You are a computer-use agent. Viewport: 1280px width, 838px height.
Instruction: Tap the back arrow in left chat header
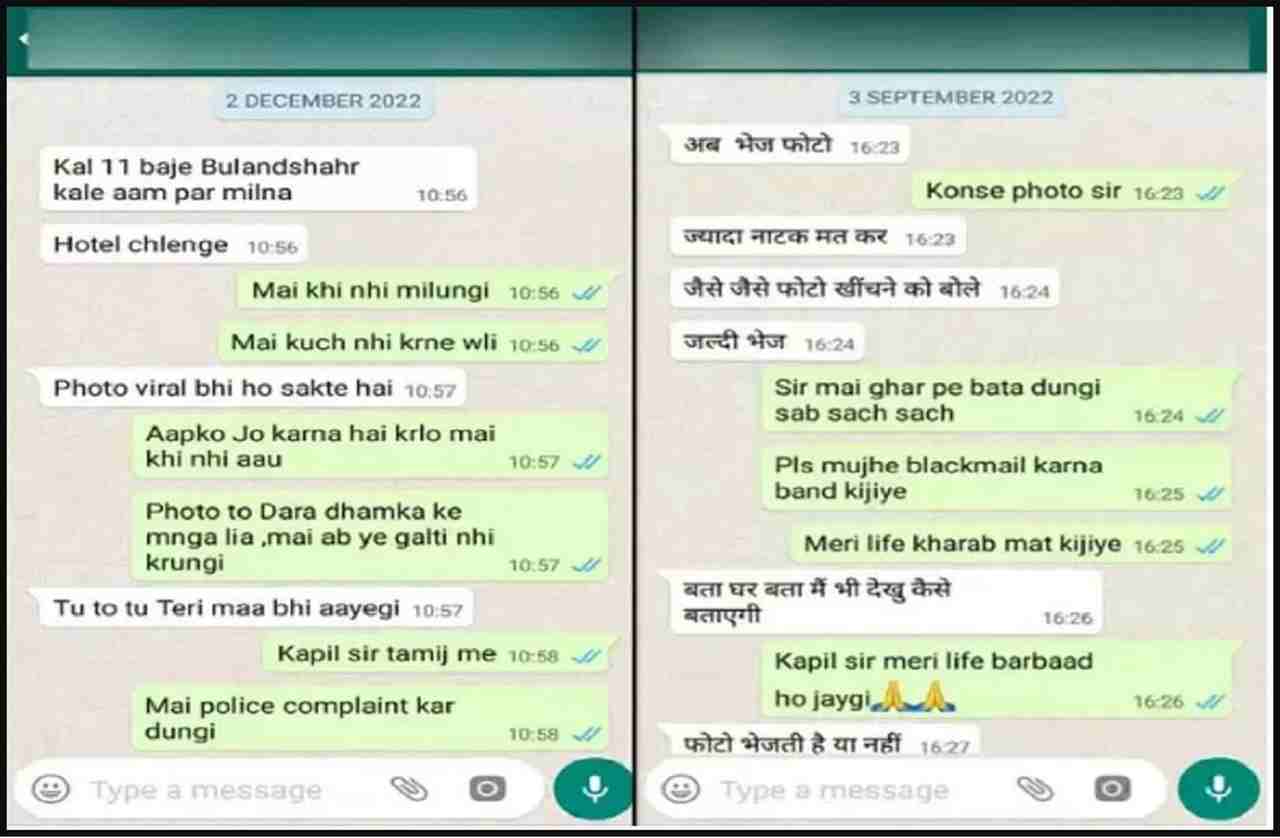pos(22,40)
